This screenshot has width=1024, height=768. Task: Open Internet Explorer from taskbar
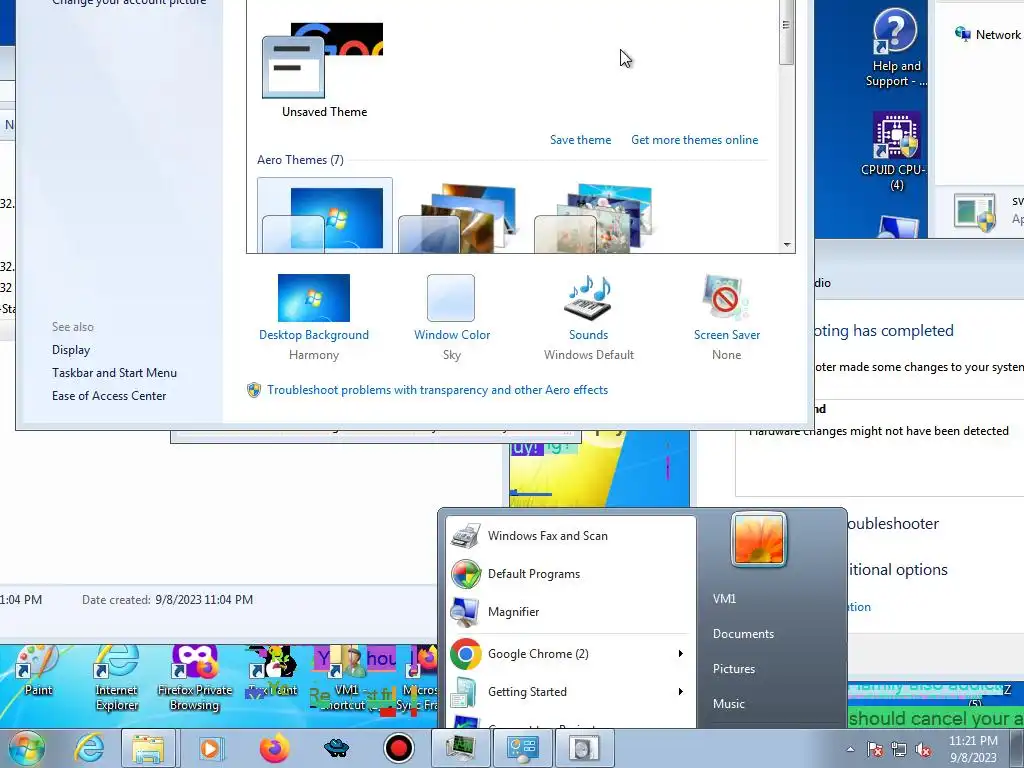pos(88,748)
